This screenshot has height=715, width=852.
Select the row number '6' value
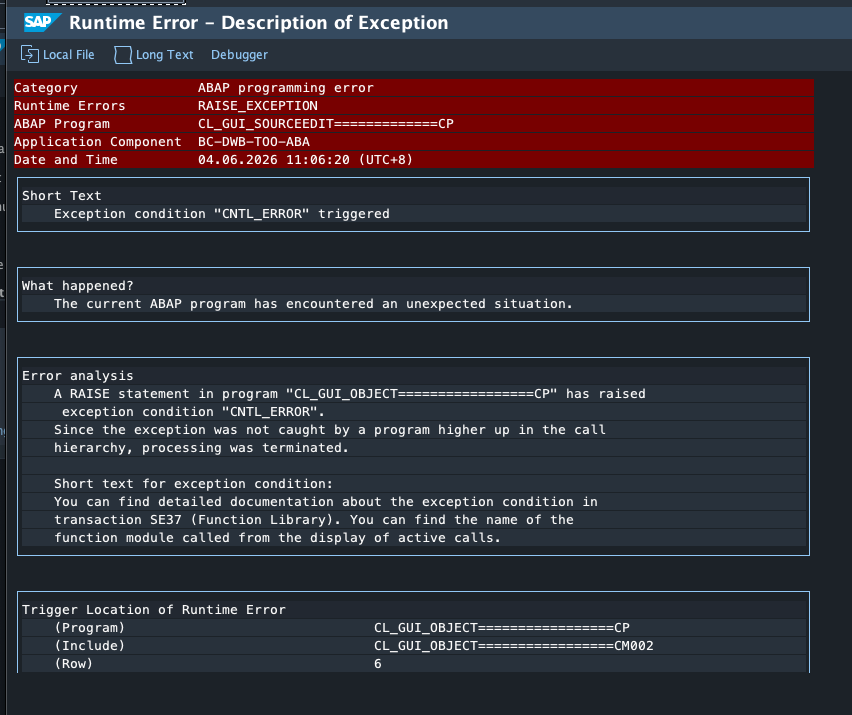[x=378, y=663]
